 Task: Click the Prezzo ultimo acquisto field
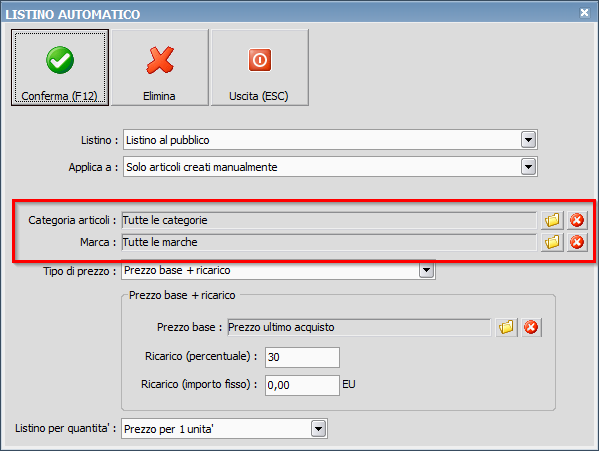tap(359, 327)
